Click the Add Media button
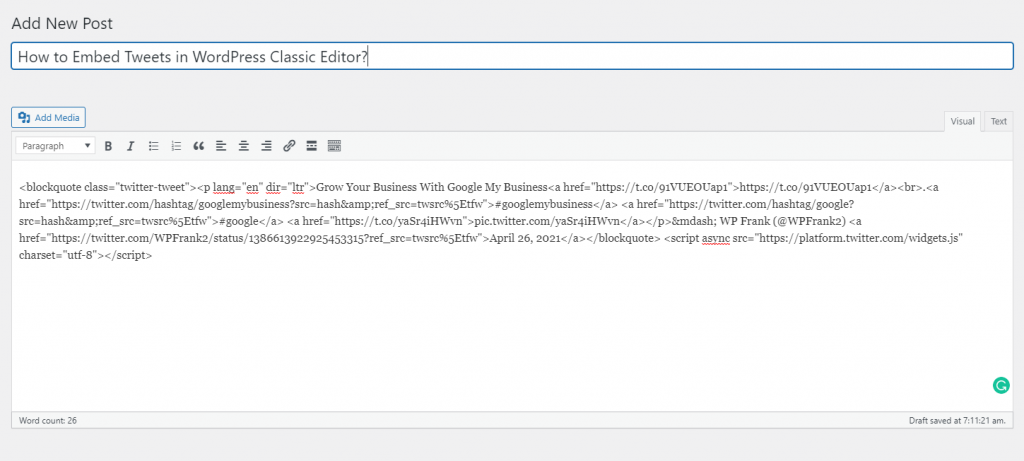The height and width of the screenshot is (461, 1024). (48, 118)
